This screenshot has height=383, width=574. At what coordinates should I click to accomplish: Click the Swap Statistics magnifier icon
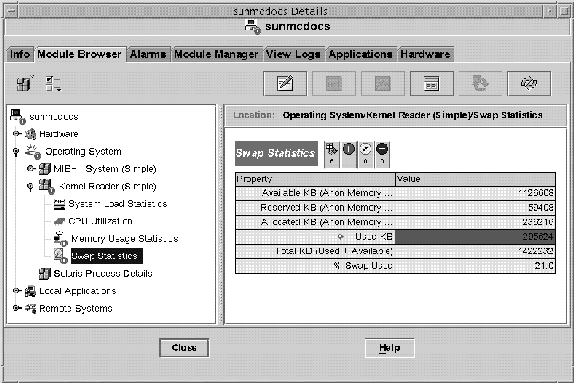[60, 256]
